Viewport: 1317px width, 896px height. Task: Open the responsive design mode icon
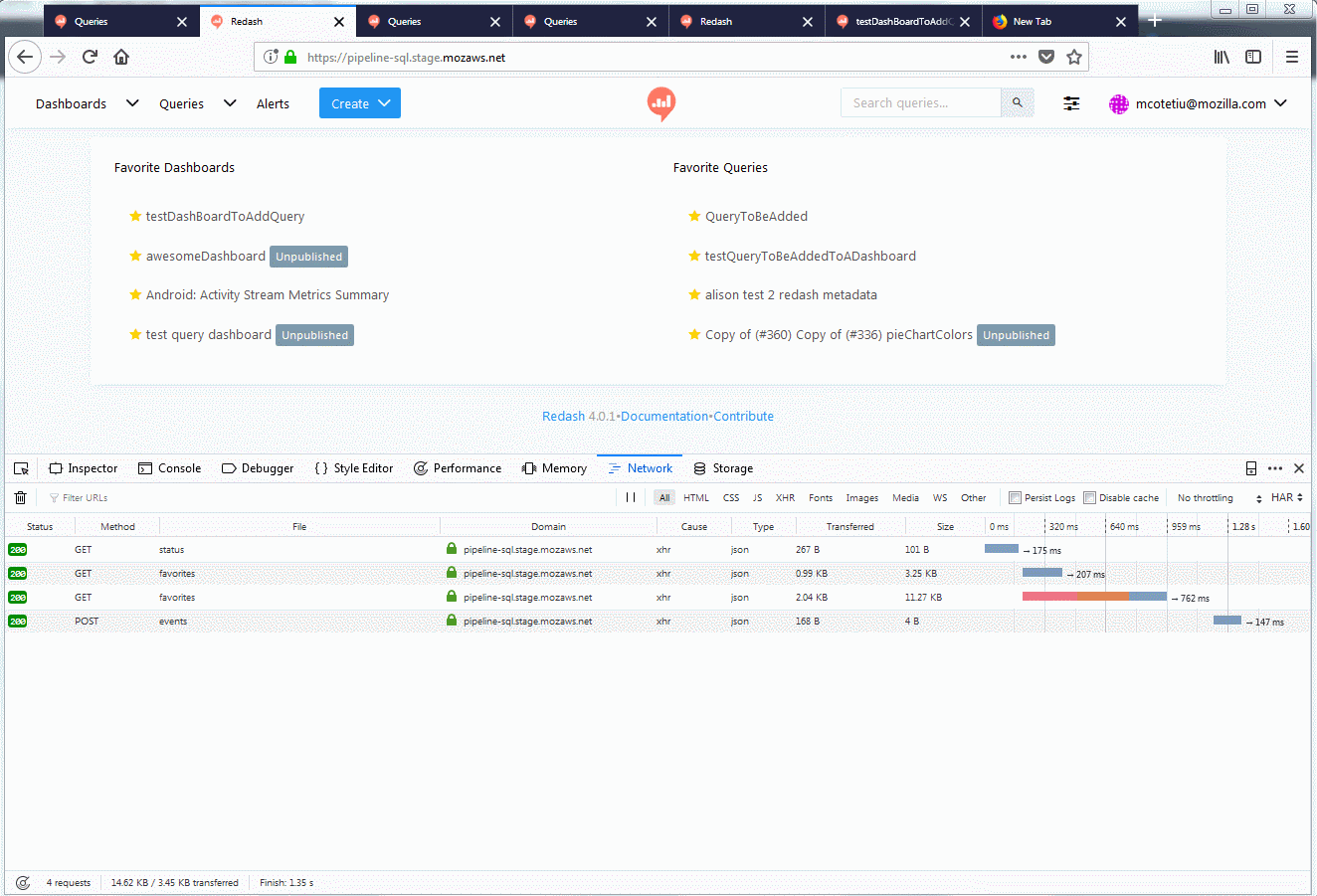pos(1250,467)
